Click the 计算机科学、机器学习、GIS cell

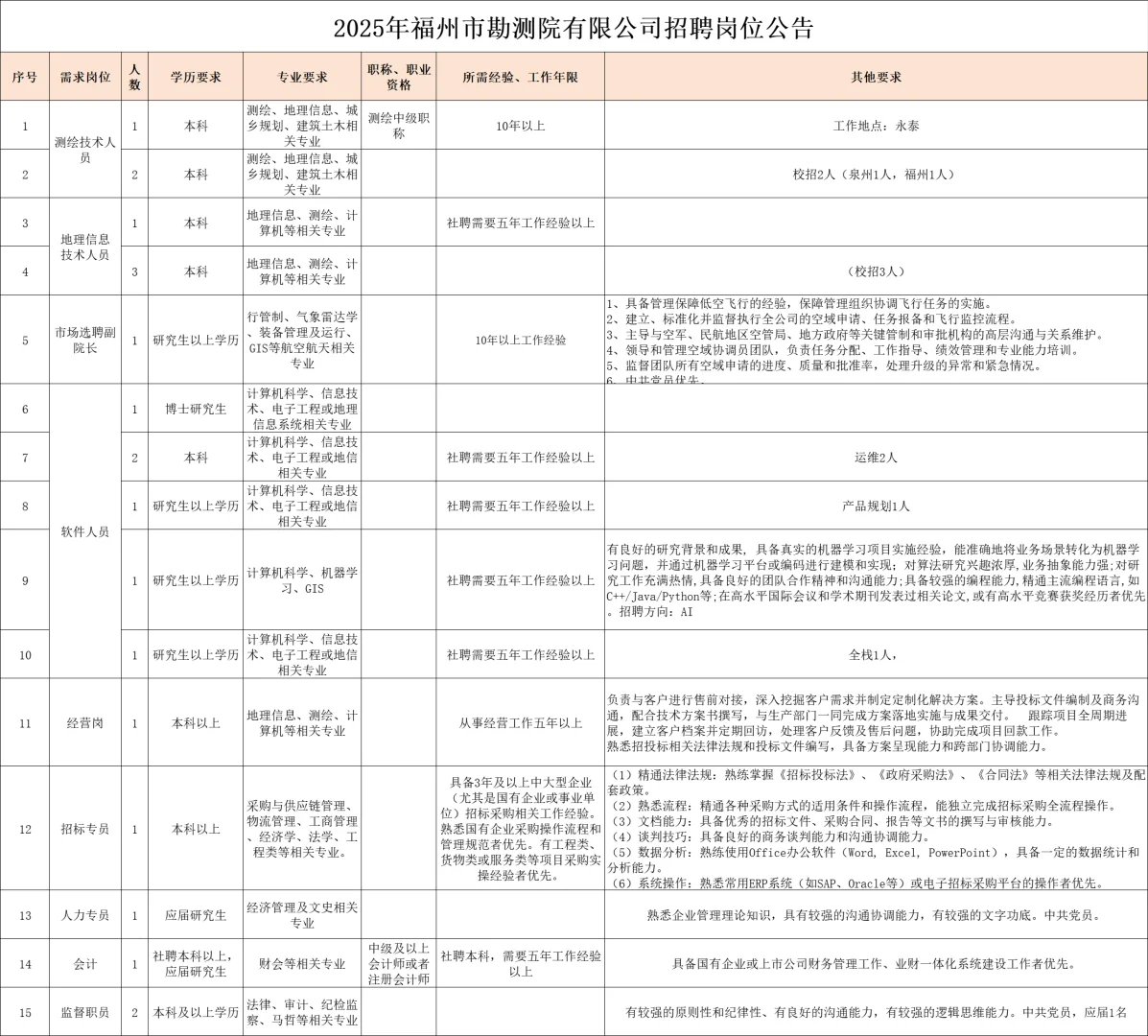coord(302,579)
